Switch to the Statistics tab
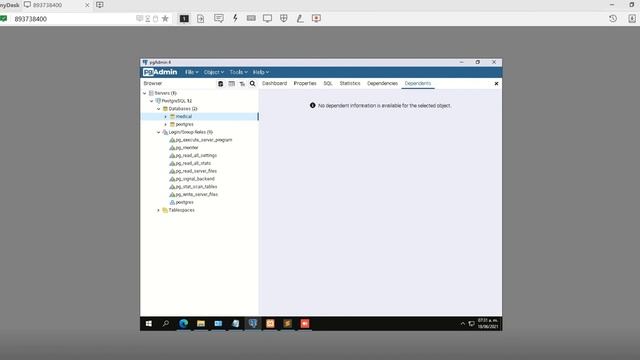 click(350, 83)
